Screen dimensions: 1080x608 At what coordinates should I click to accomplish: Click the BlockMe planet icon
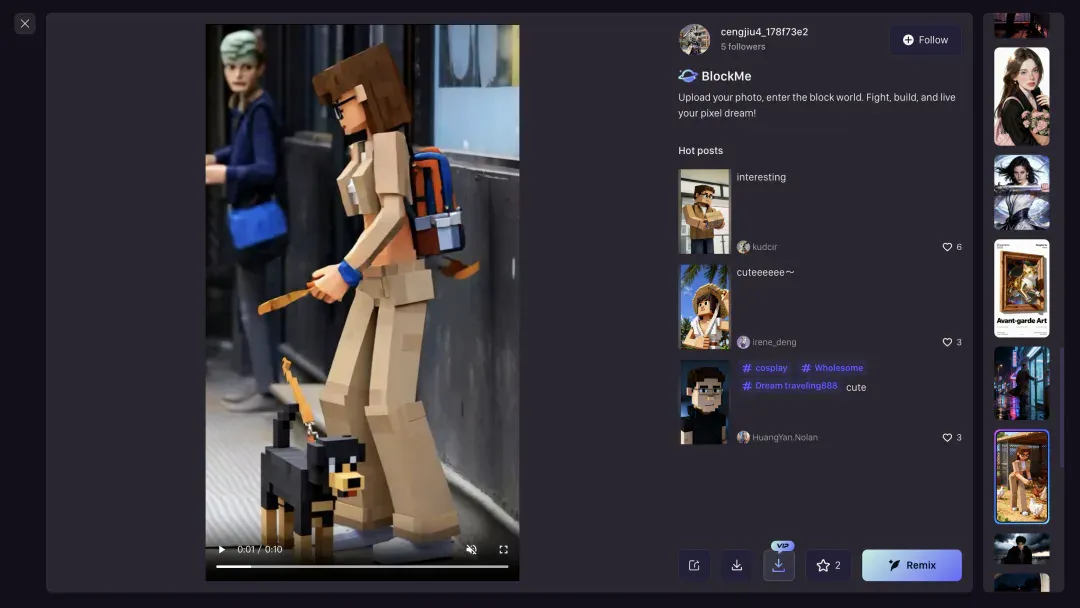tap(687, 76)
